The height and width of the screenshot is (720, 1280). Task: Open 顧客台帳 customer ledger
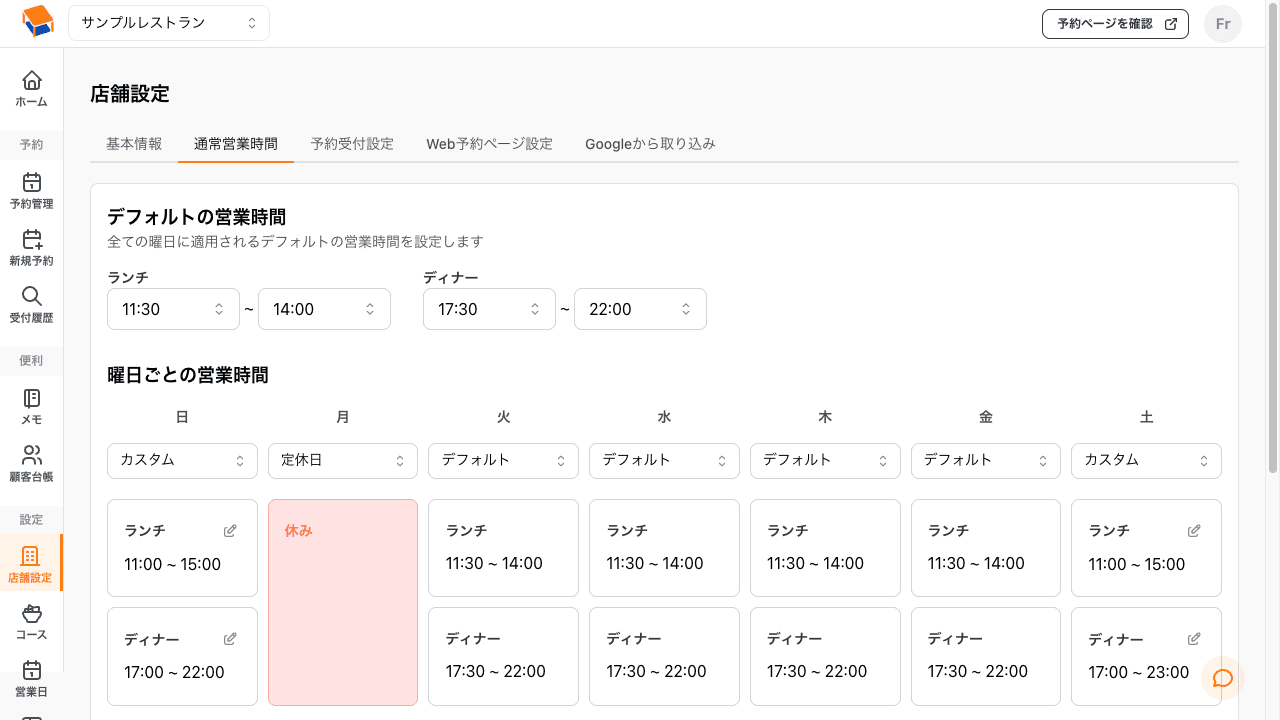point(31,464)
